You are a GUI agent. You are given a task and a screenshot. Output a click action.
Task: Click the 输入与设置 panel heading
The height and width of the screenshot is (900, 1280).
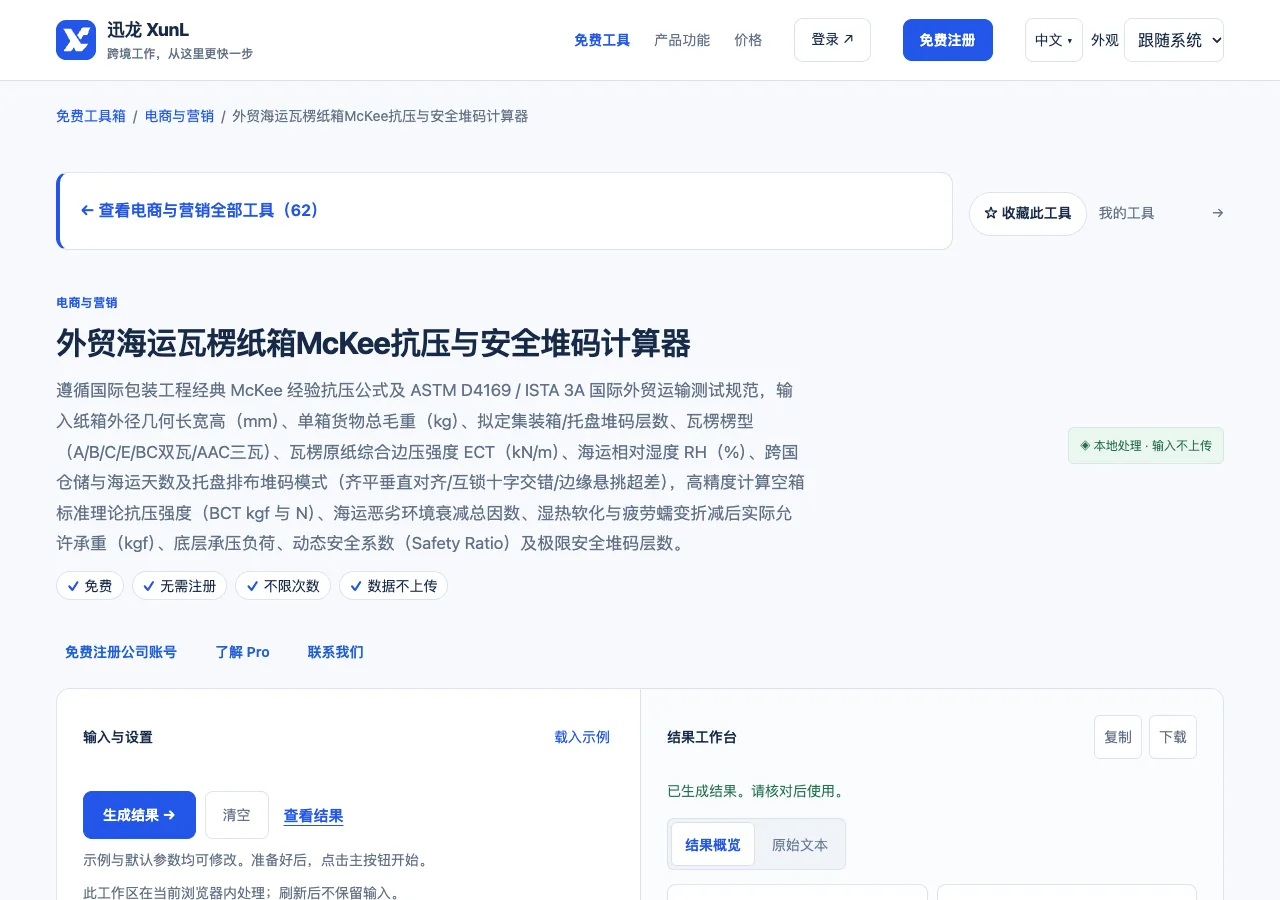(x=118, y=737)
